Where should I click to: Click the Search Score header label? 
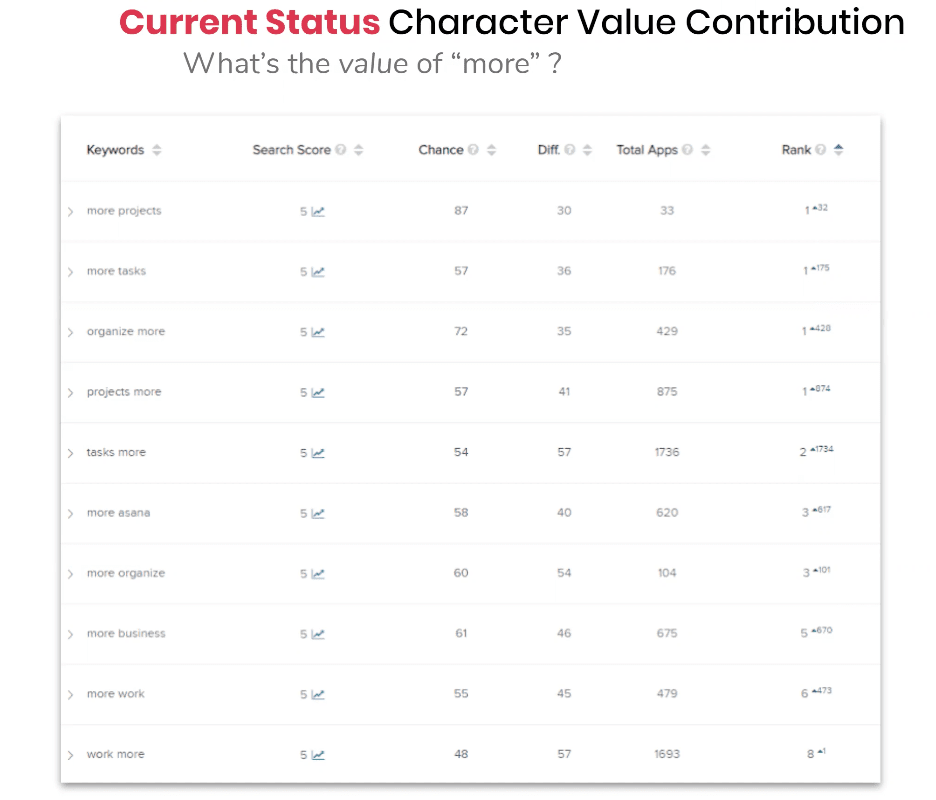tap(291, 150)
